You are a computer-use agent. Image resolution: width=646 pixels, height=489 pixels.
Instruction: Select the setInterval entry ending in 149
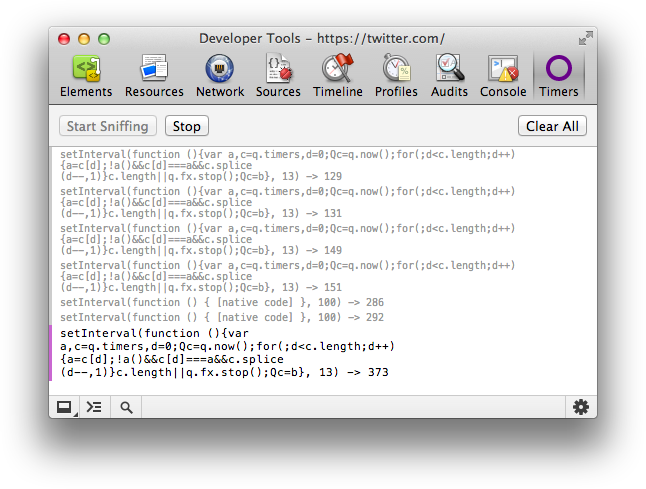[288, 240]
